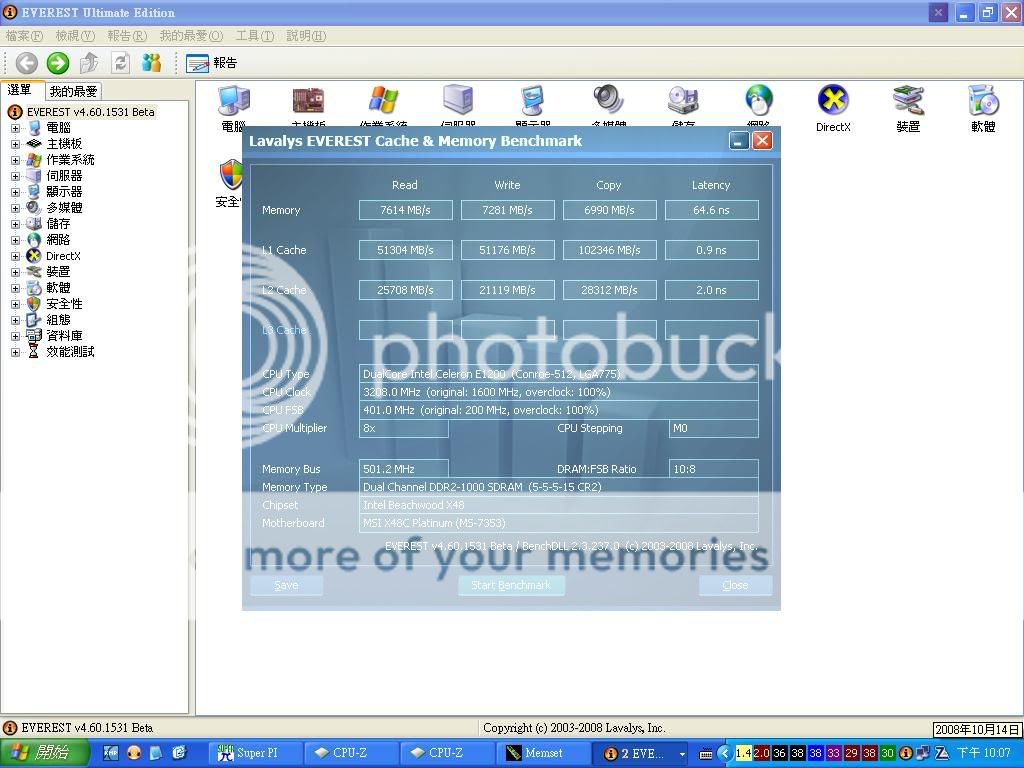
Task: Click Memory latency value "64.6 ns"
Action: (x=711, y=210)
